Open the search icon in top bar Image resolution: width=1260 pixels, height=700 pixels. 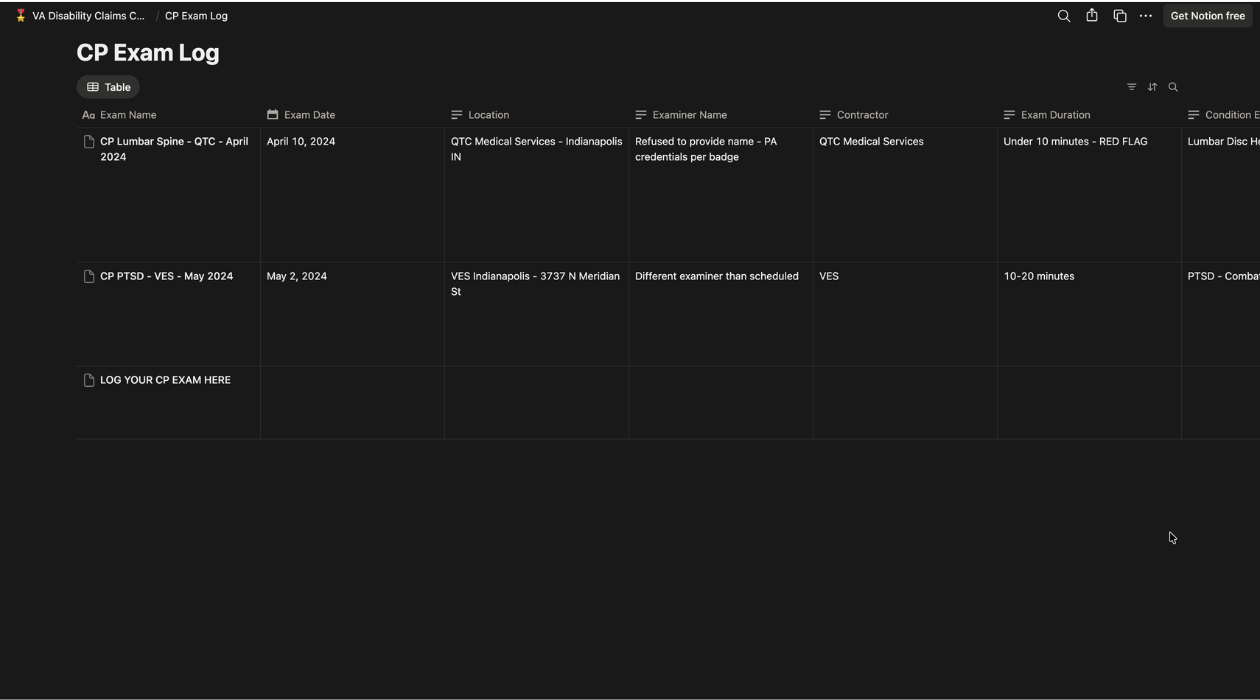click(x=1064, y=16)
